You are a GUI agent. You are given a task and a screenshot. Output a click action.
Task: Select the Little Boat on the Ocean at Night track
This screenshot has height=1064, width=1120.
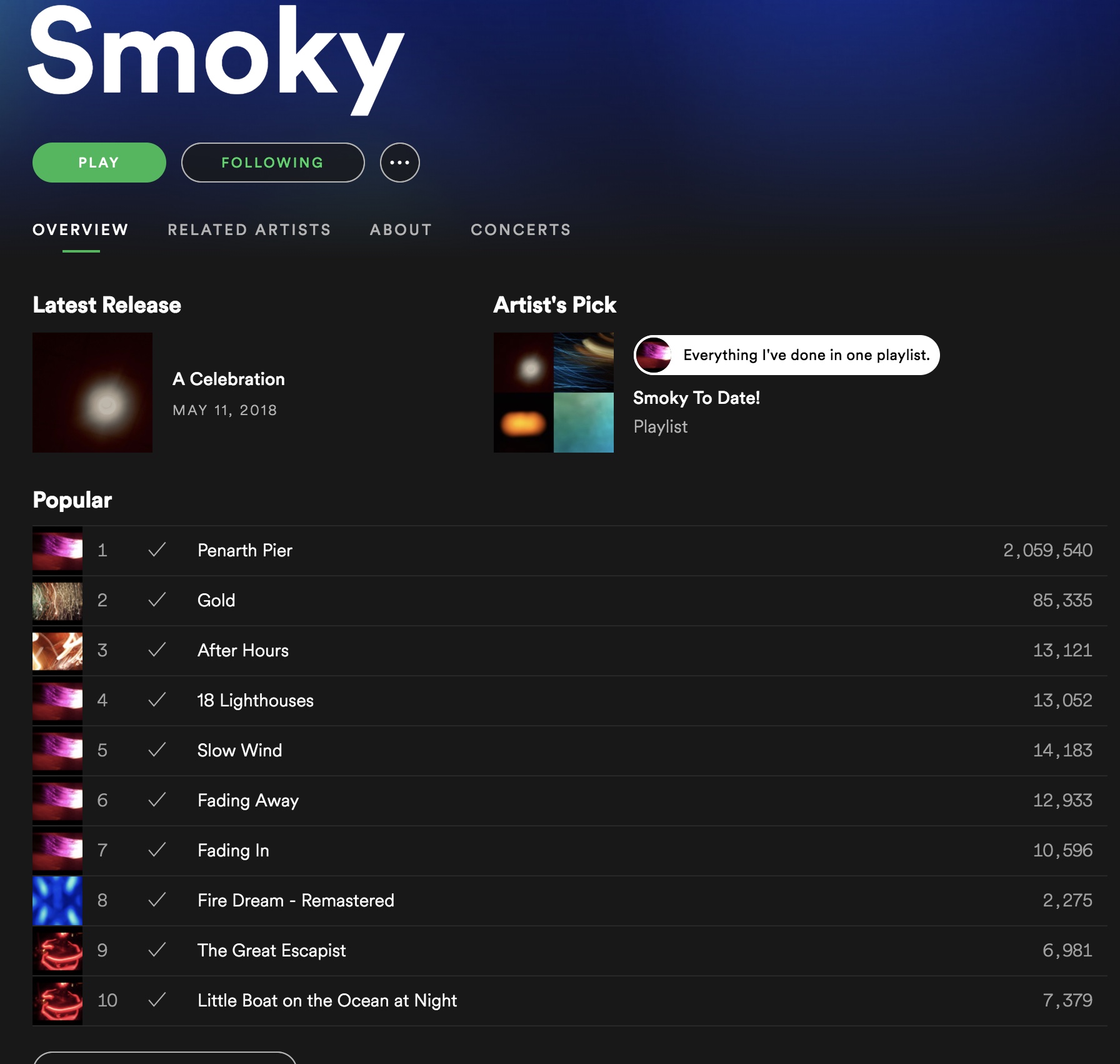(570, 1000)
